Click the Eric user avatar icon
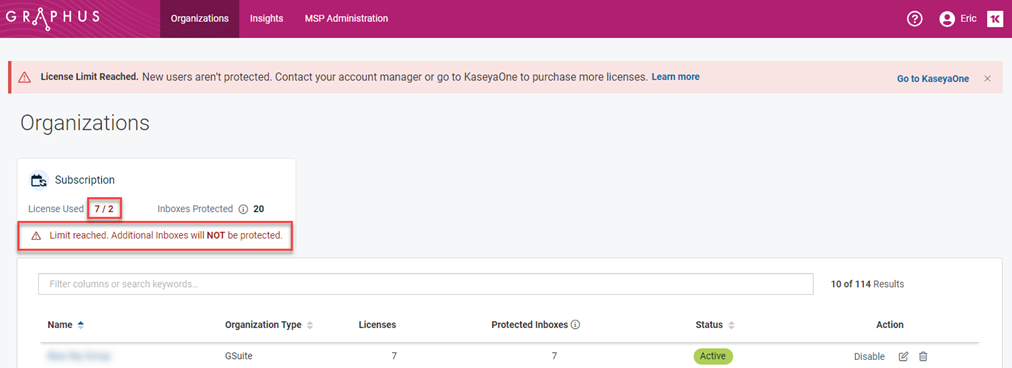This screenshot has height=368, width=1012. pos(947,19)
